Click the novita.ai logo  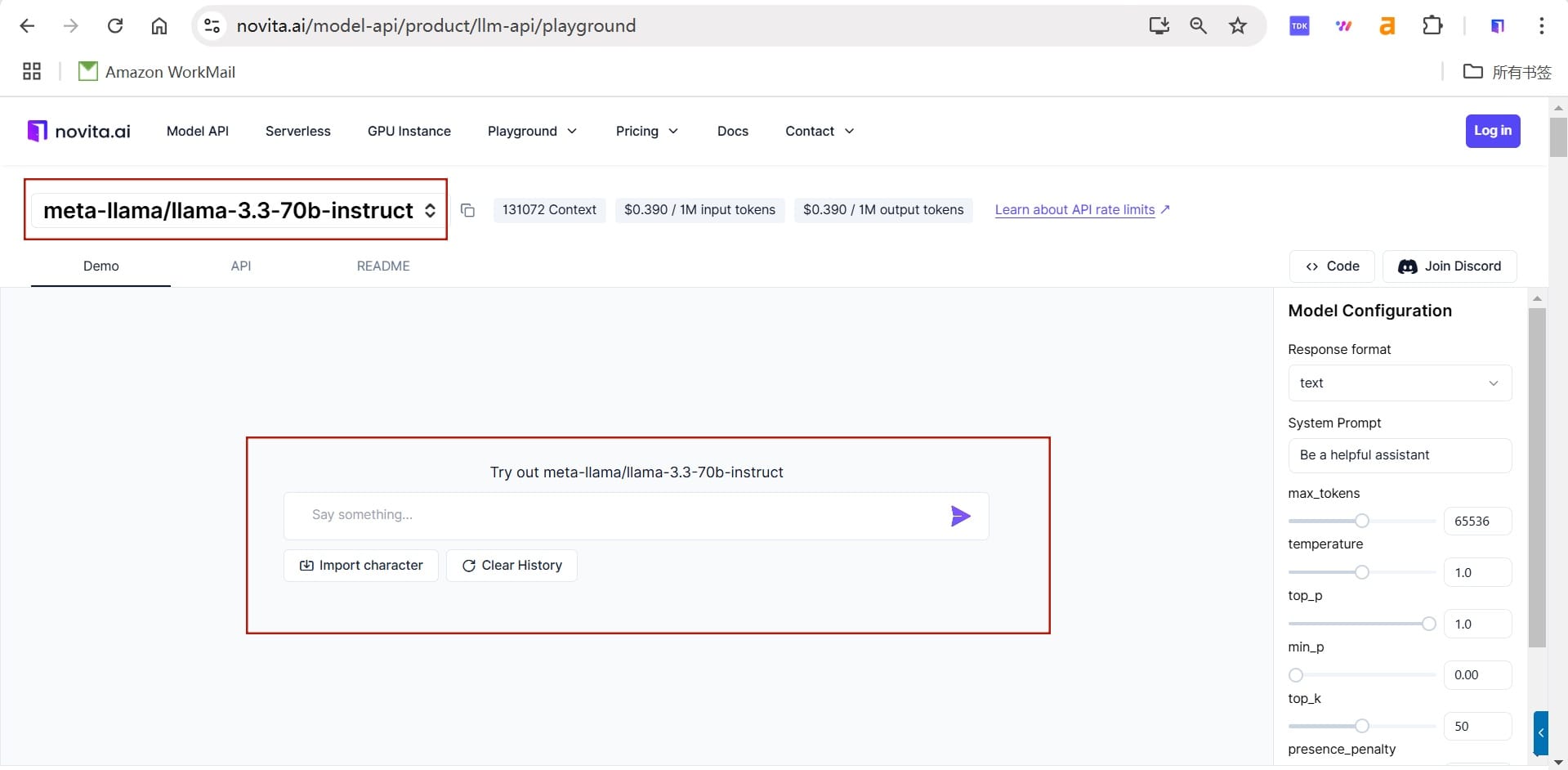79,131
